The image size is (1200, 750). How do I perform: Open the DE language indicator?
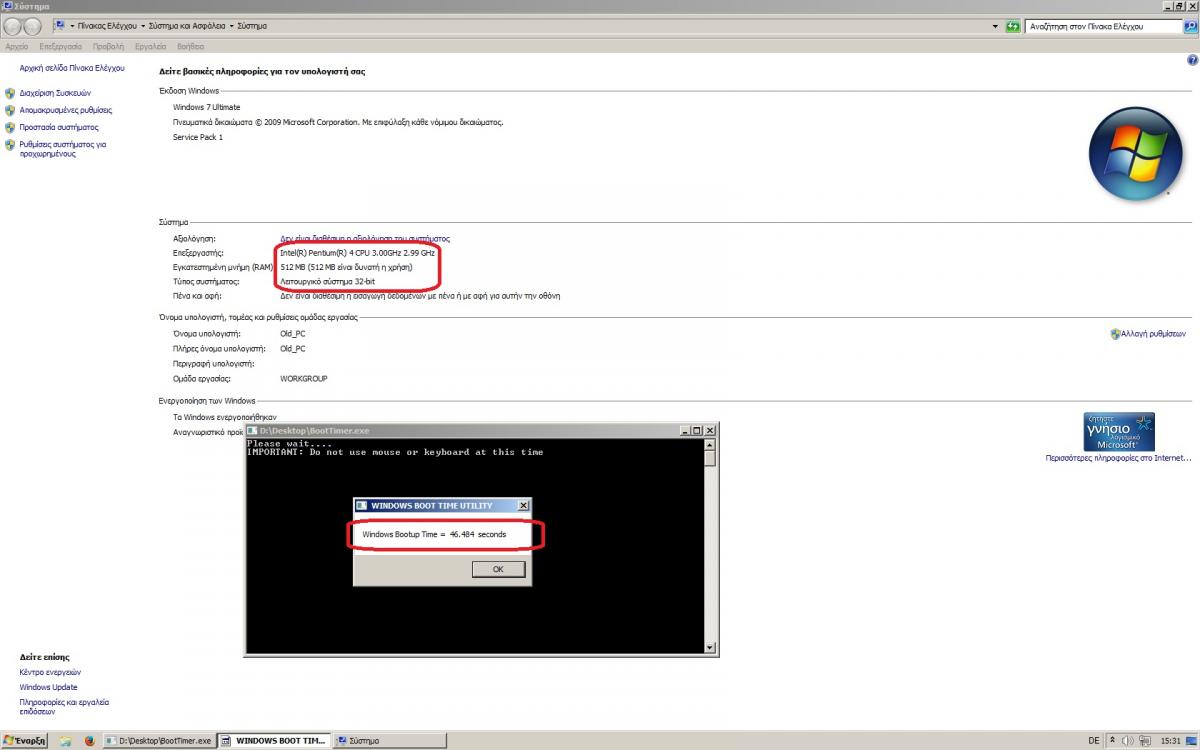1093,741
